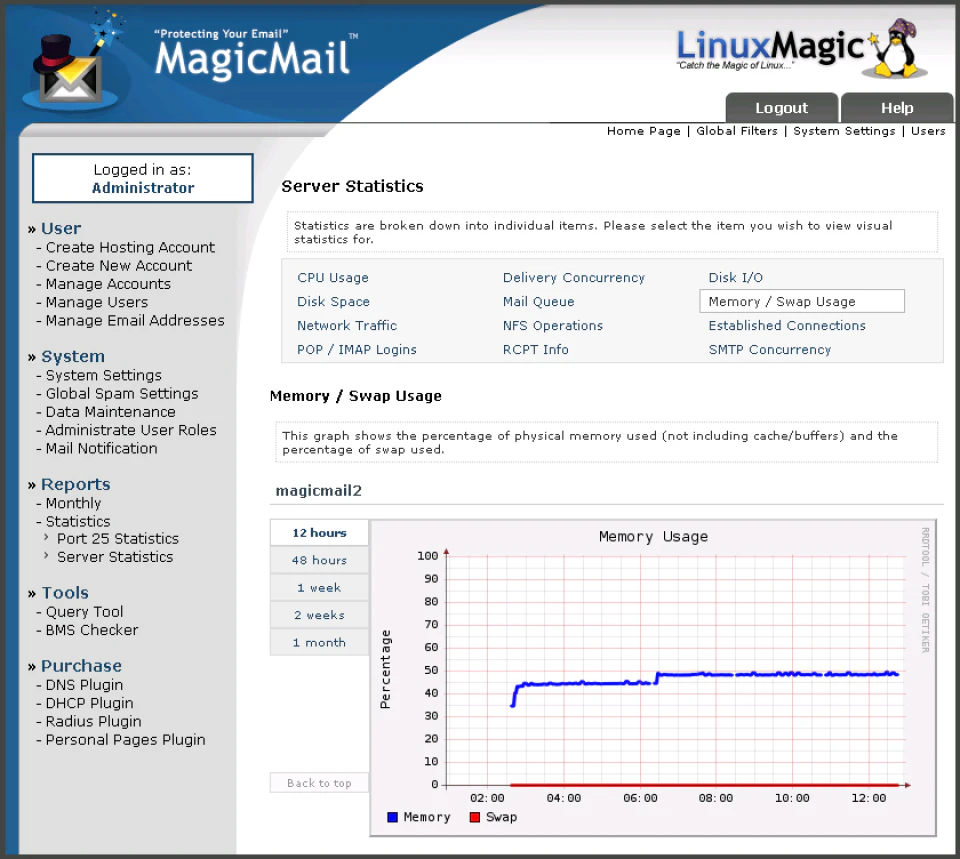960x859 pixels.
Task: Open the Manage Email Addresses page
Action: pos(133,320)
